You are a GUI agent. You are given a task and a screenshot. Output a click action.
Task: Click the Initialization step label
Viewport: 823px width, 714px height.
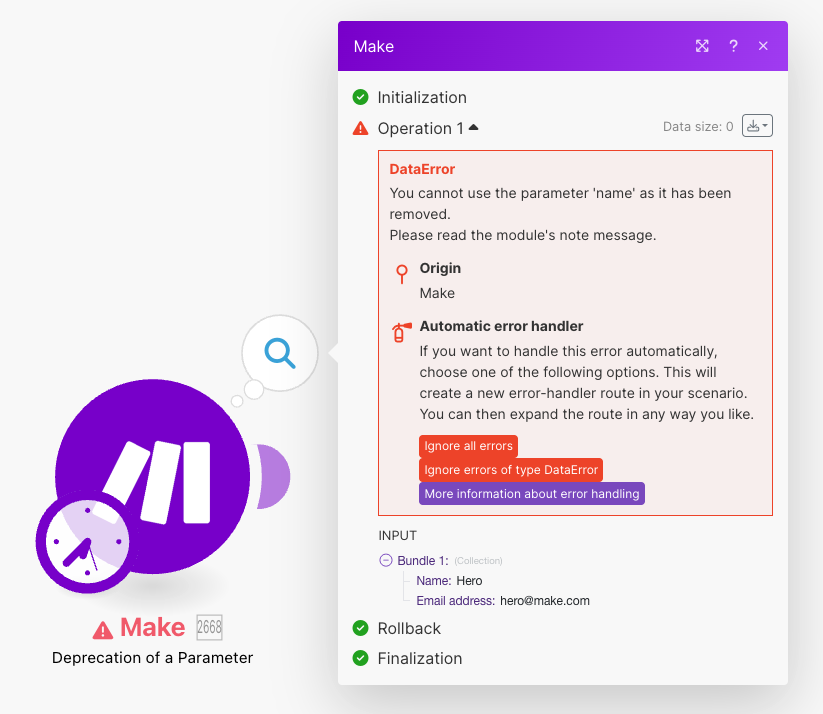point(422,98)
